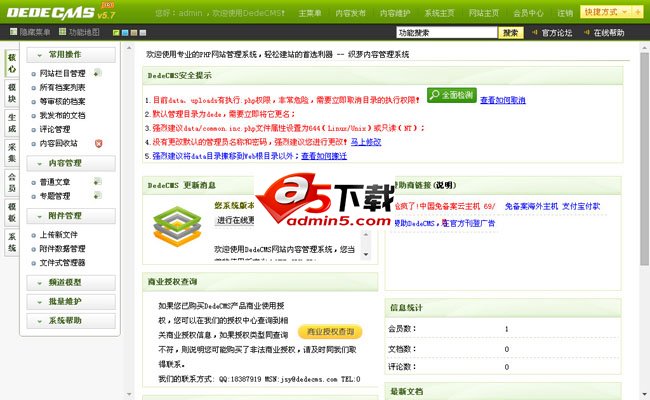The image size is (650, 400).
Task: Switch to the 核心 side tab
Action: (x=12, y=63)
